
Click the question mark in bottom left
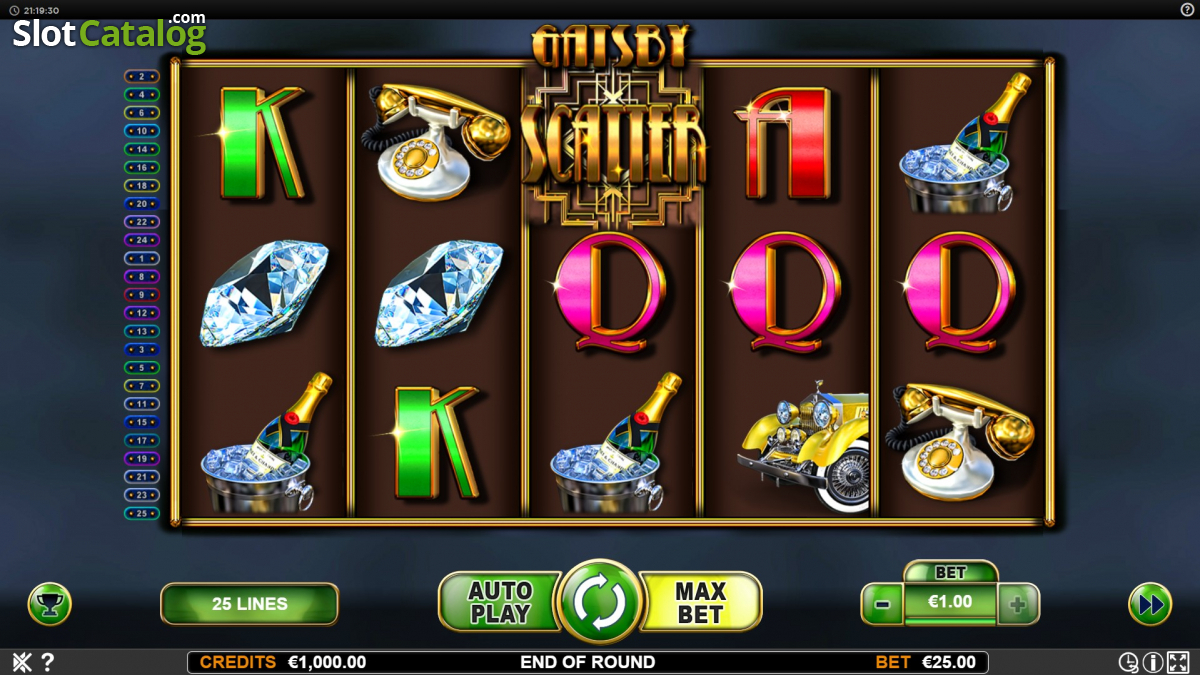(47, 662)
